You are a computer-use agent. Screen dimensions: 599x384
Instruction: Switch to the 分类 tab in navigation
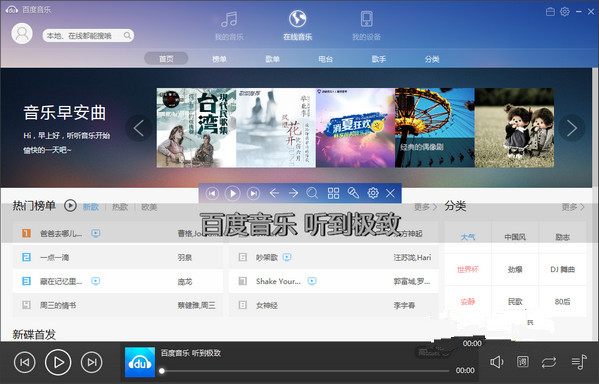click(432, 59)
